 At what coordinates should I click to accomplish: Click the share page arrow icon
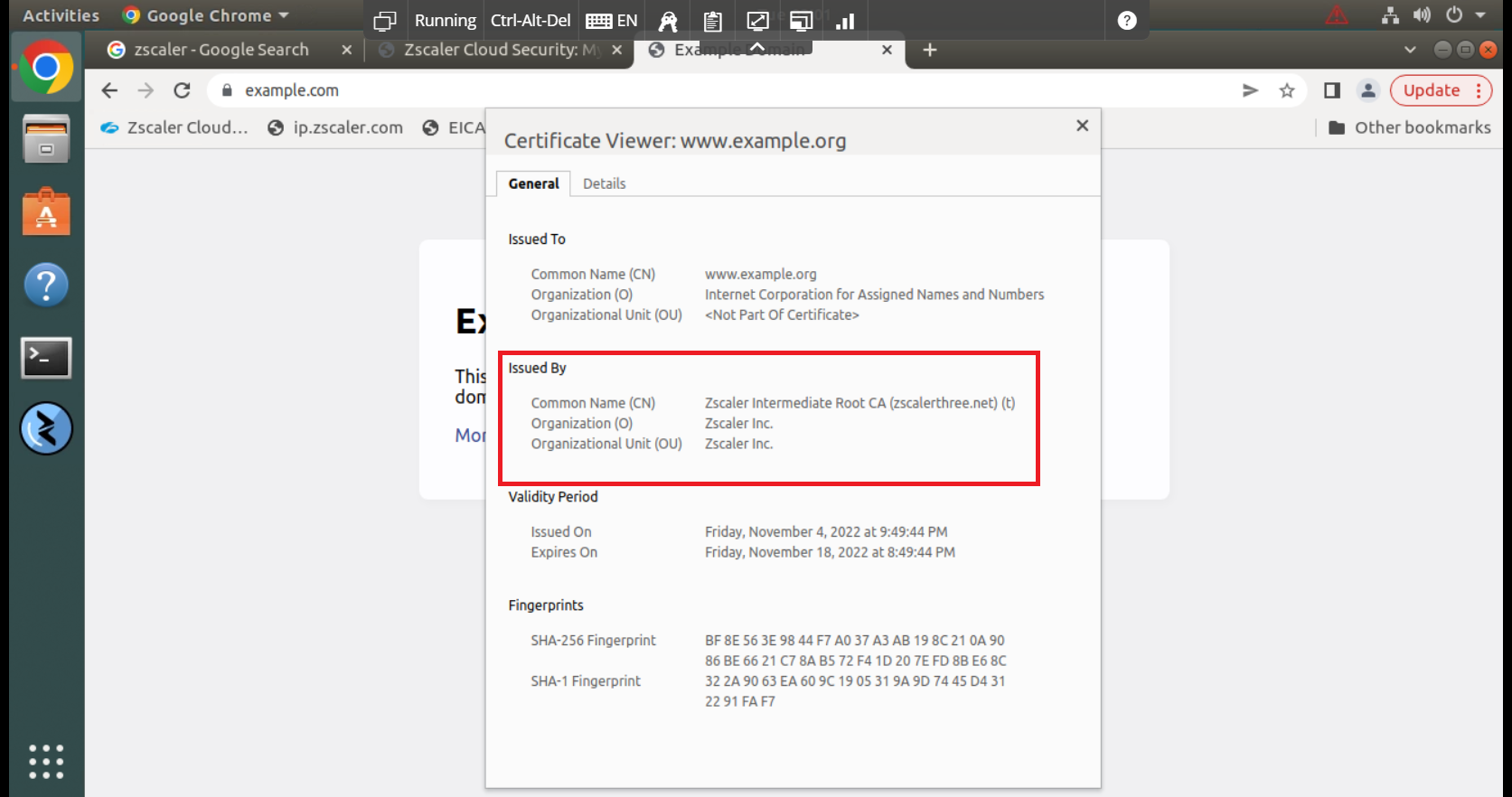pyautogui.click(x=1250, y=90)
